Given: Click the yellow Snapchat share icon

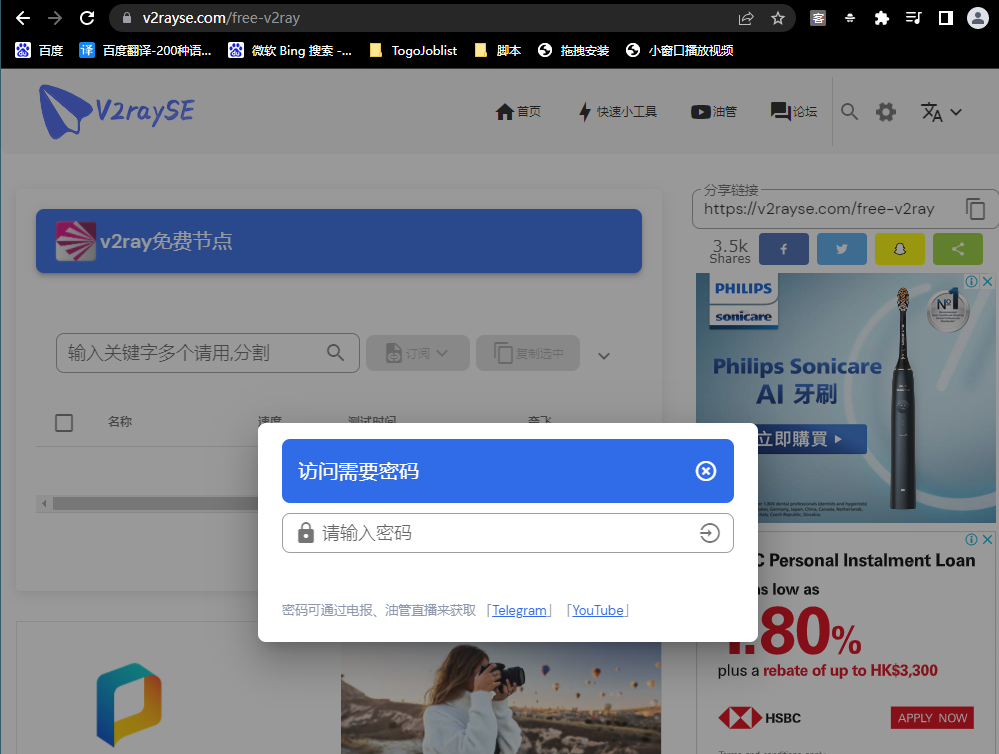Looking at the screenshot, I should 899,248.
